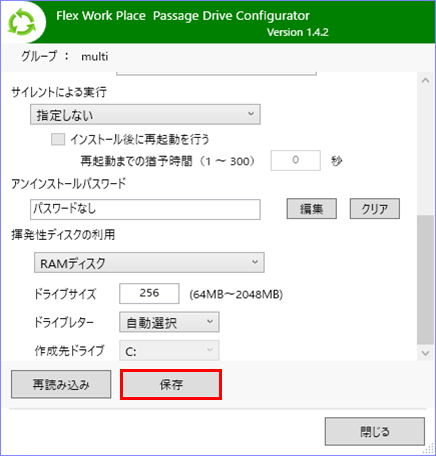
Task: Click the scrollbar down arrow
Action: tap(425, 353)
